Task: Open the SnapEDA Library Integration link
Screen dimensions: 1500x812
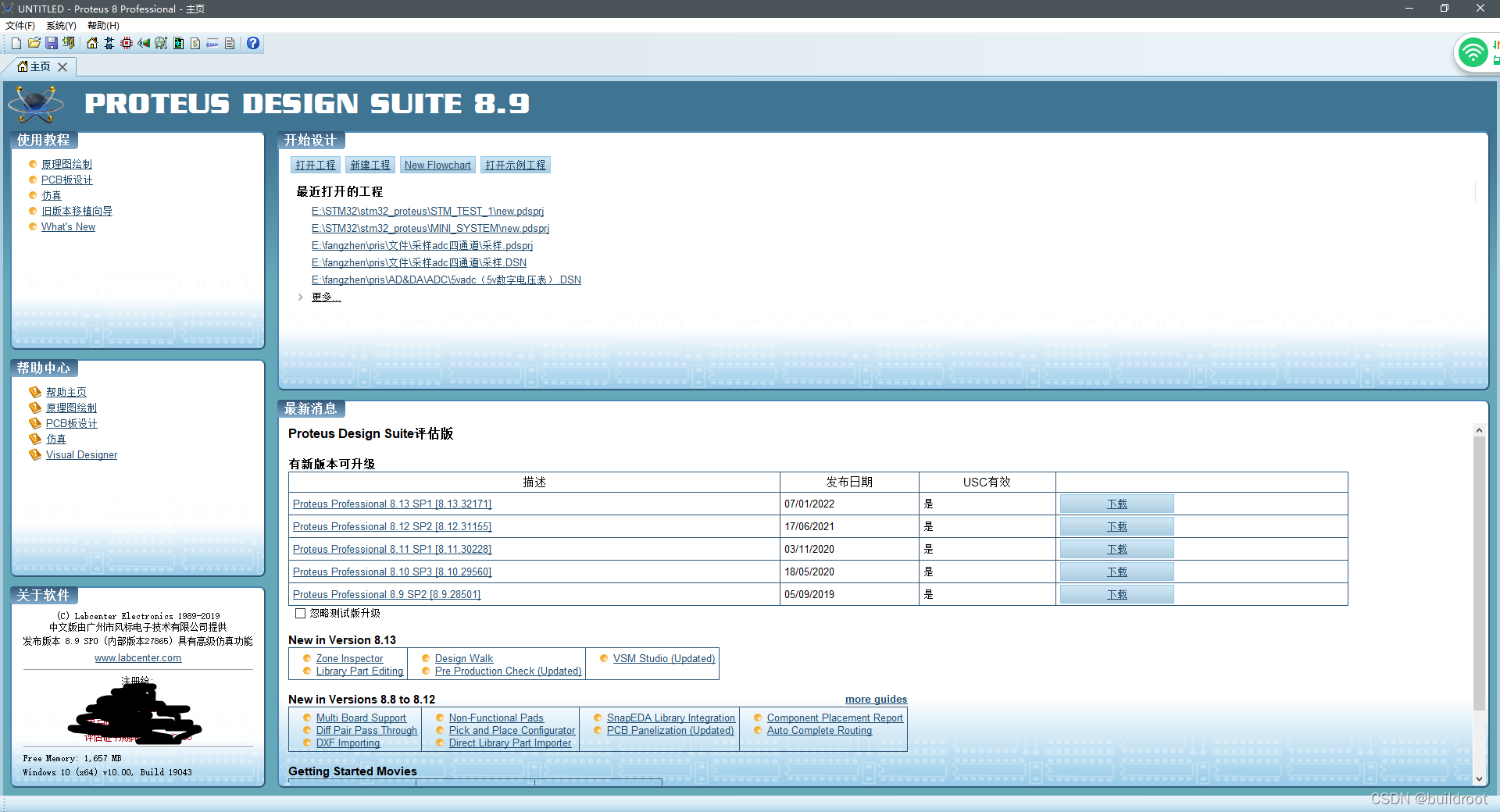Action: tap(671, 718)
